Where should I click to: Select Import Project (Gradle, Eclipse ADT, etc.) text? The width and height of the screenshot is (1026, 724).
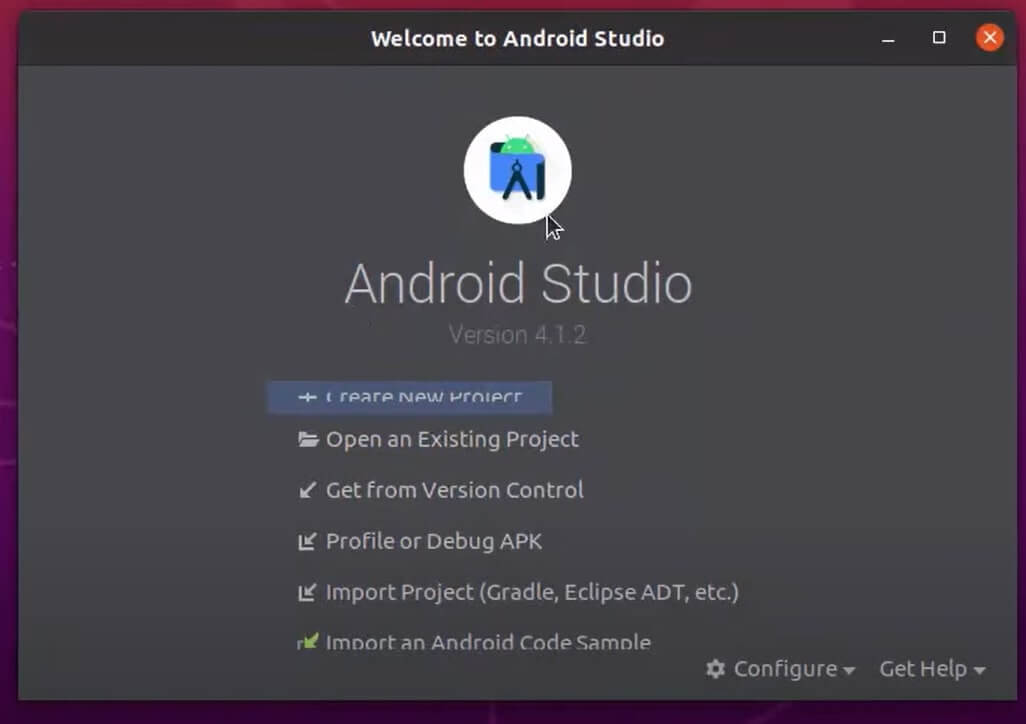tap(532, 593)
